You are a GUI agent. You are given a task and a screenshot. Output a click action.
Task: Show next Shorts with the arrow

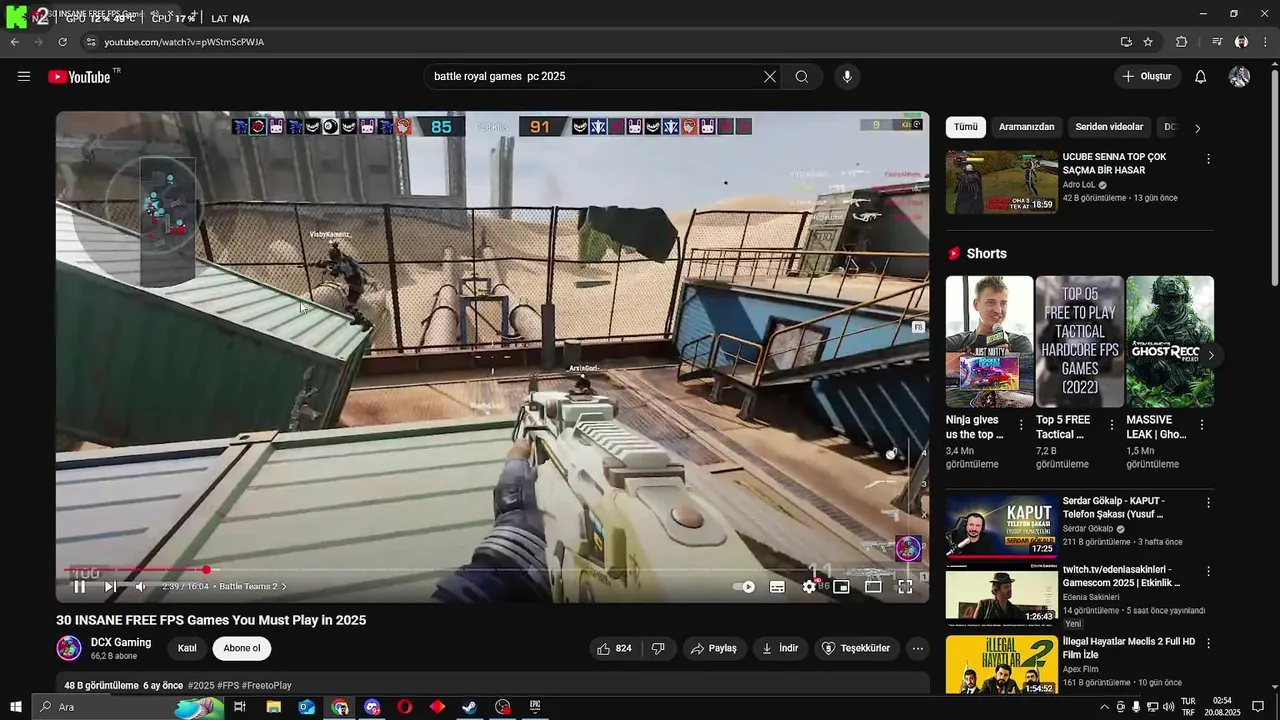pyautogui.click(x=1210, y=355)
